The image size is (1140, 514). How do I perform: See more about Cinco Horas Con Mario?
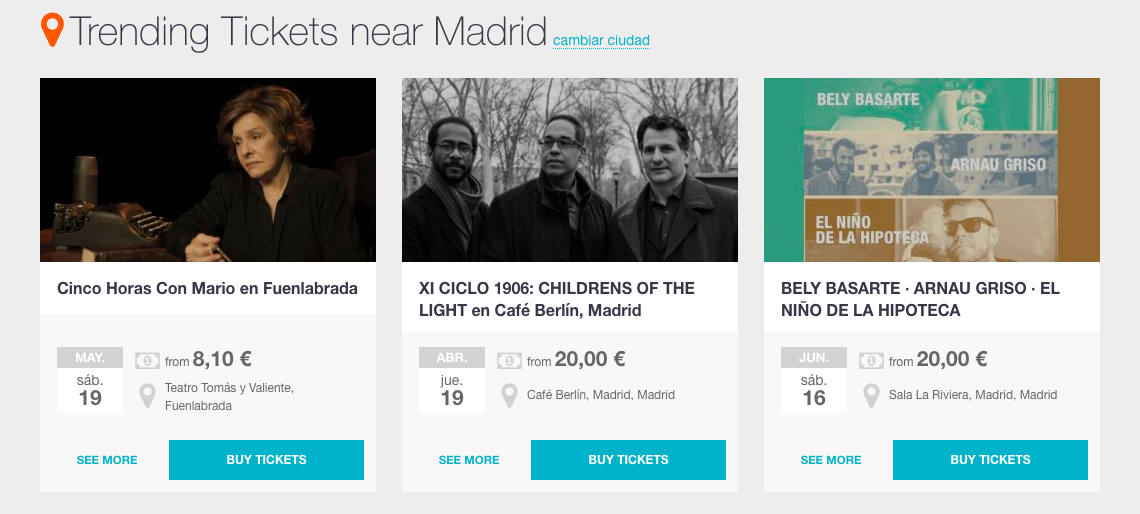point(107,460)
